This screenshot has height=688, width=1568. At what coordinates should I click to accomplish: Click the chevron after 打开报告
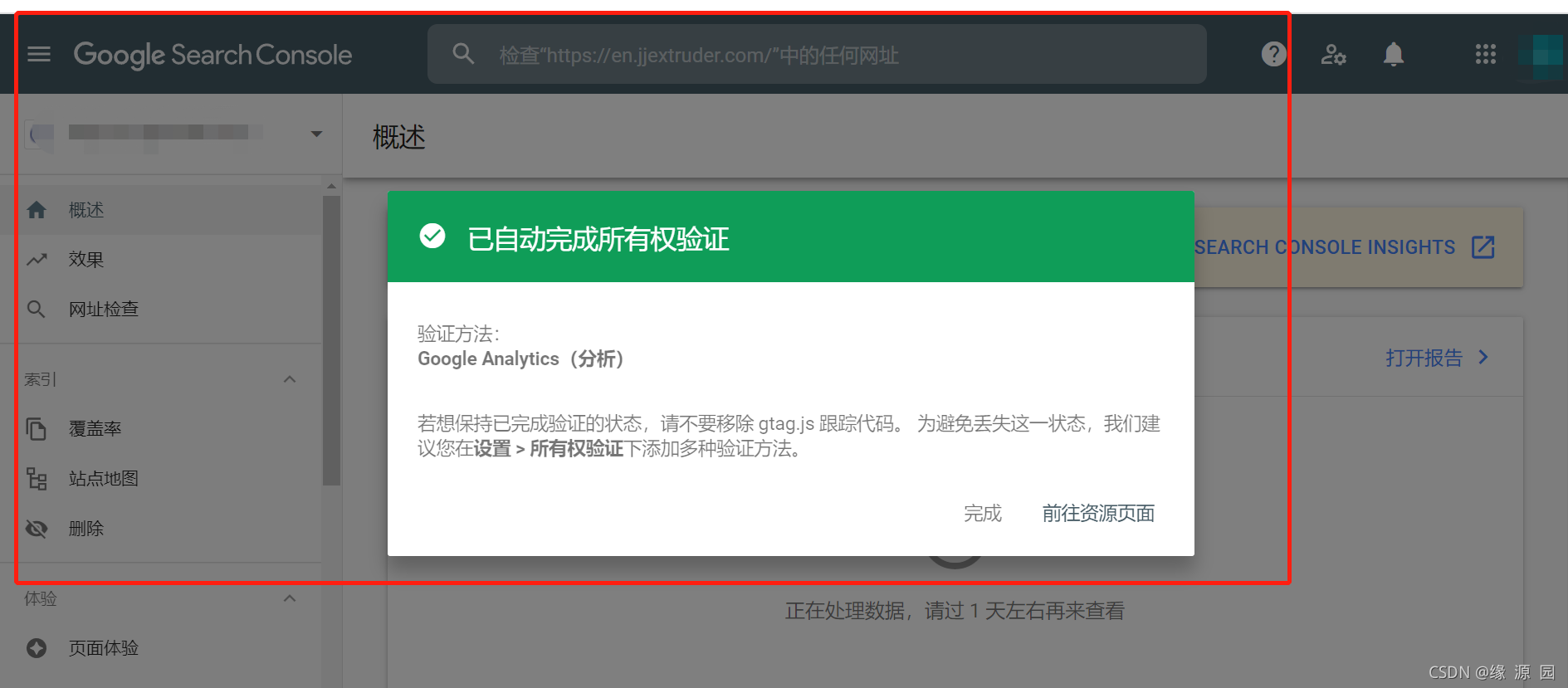(1483, 358)
